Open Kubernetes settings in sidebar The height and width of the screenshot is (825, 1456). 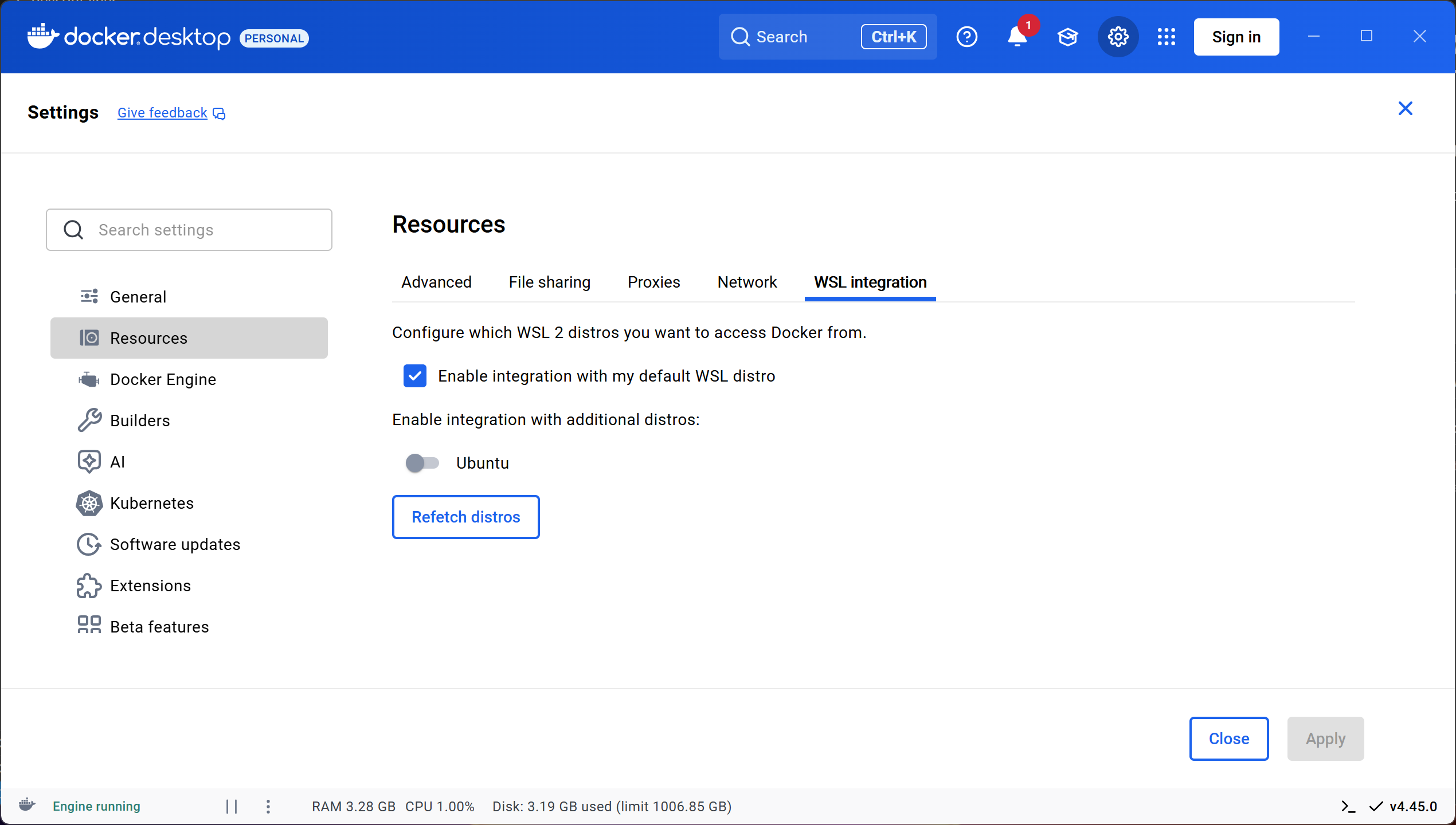[x=151, y=503]
